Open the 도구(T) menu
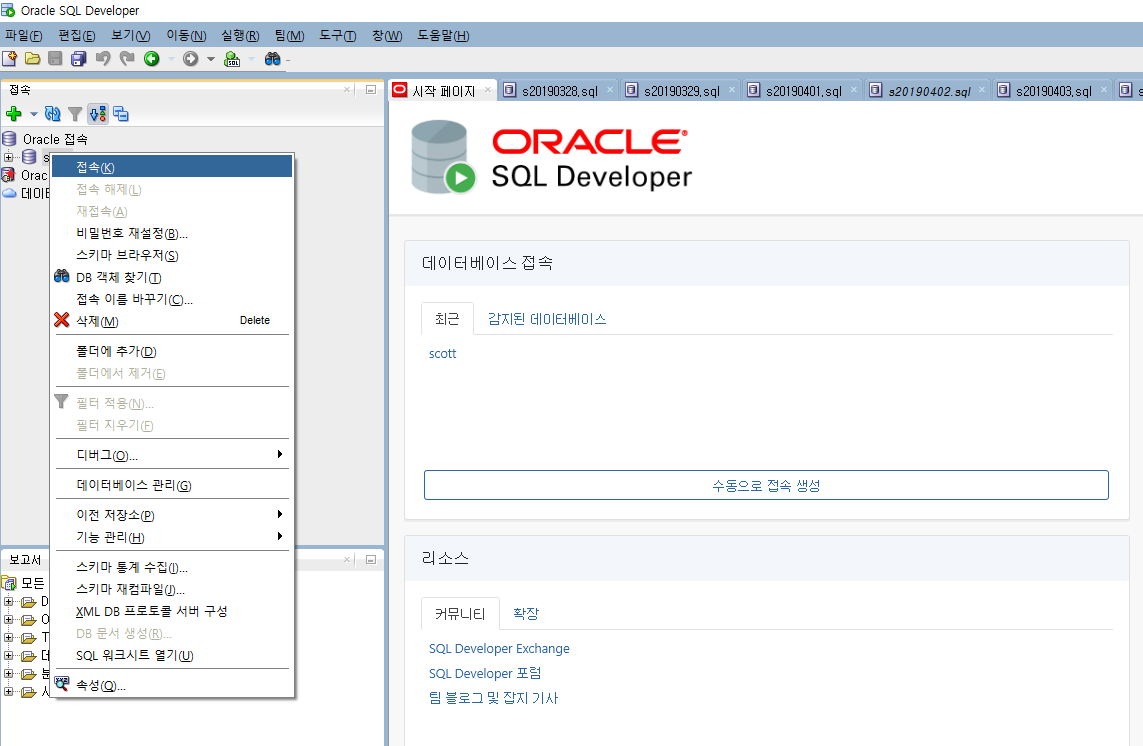The image size is (1143, 746). pos(338,35)
